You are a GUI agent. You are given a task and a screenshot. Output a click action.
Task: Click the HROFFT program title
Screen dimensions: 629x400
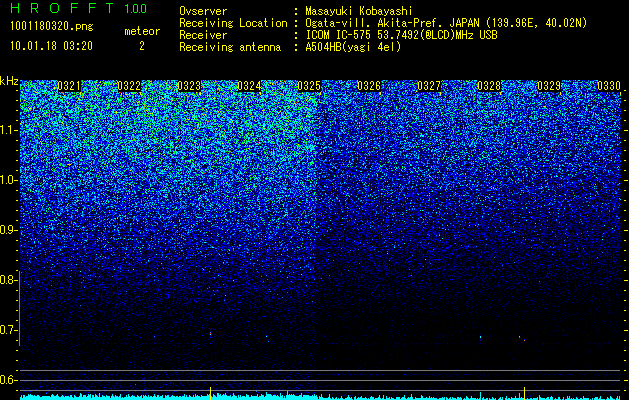(x=62, y=8)
